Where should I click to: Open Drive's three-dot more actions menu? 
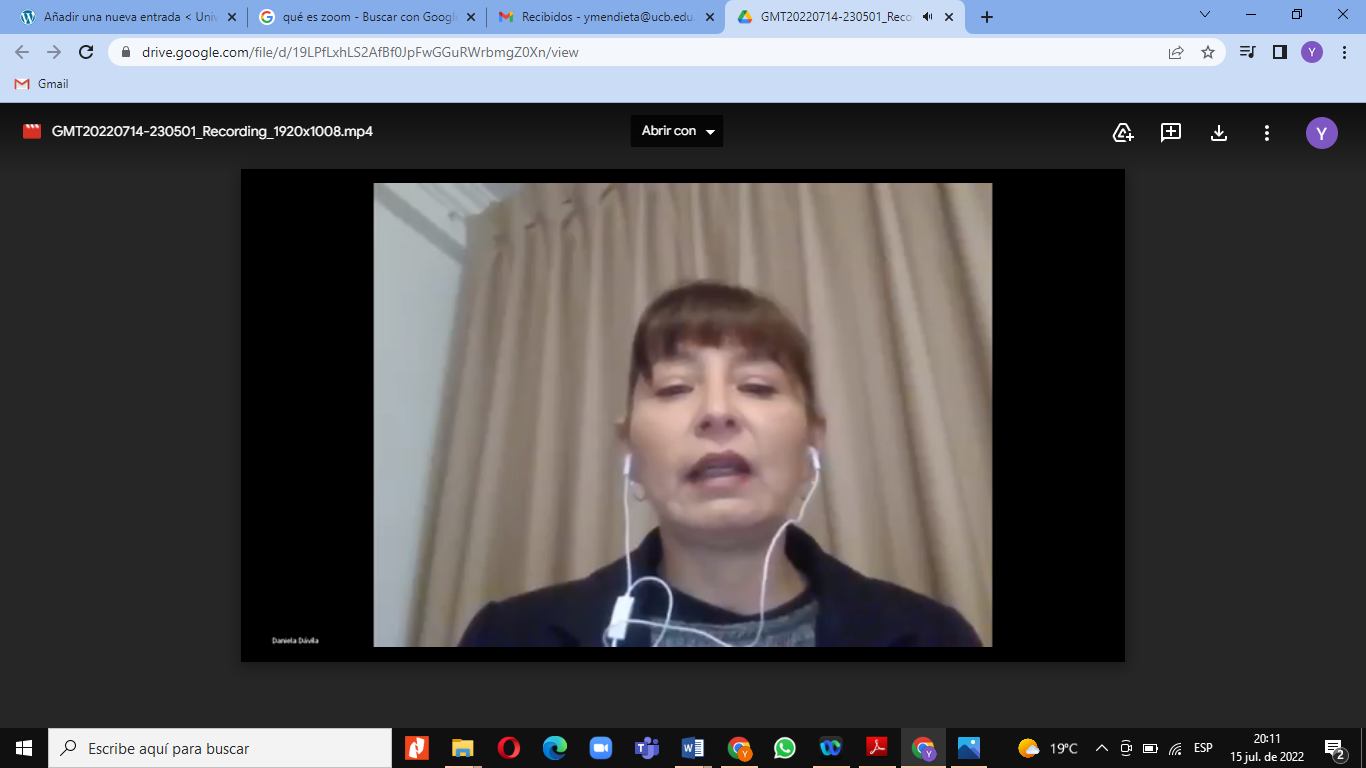pos(1267,132)
